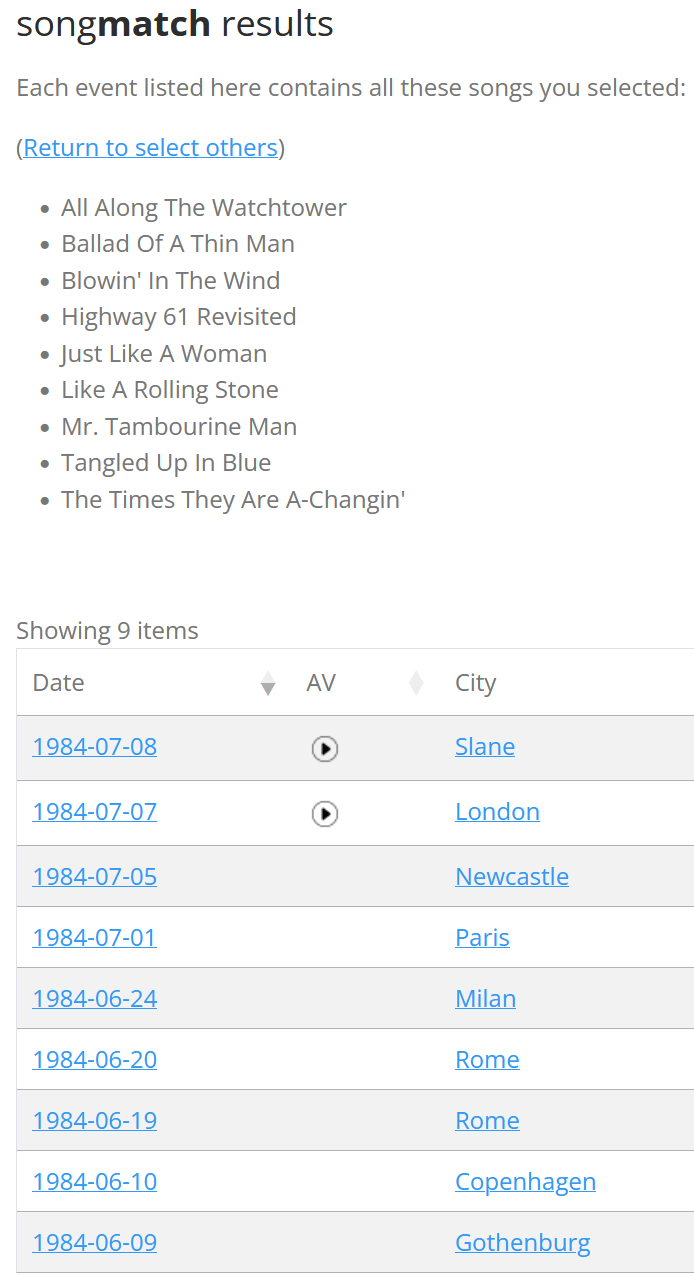Image resolution: width=694 pixels, height=1276 pixels.
Task: Play the AV icon for 1984-07-07 London
Action: tap(325, 814)
